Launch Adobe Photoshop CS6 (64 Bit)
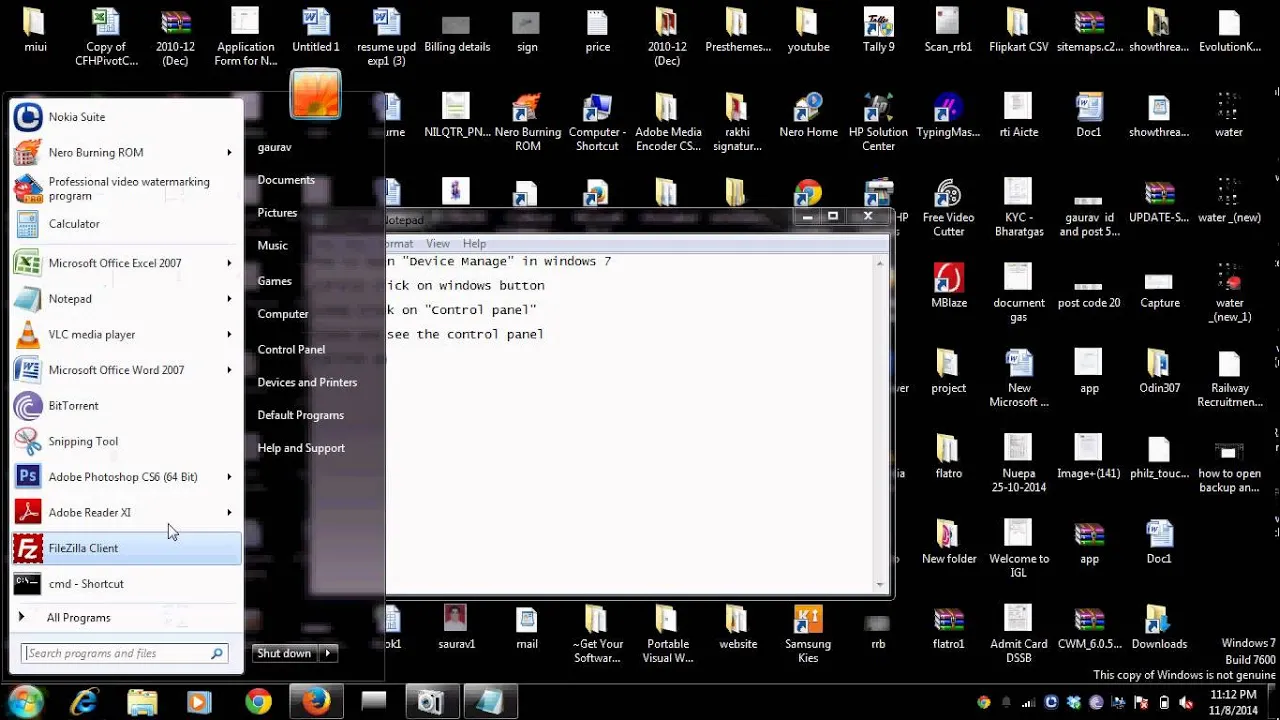 tap(126, 477)
